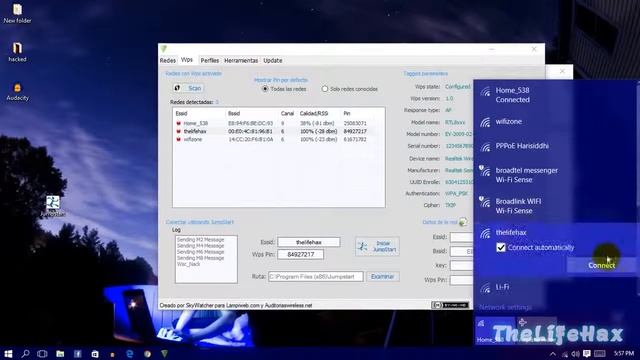Open Facebook app in taskbar
The image size is (640, 360).
[x=78, y=353]
